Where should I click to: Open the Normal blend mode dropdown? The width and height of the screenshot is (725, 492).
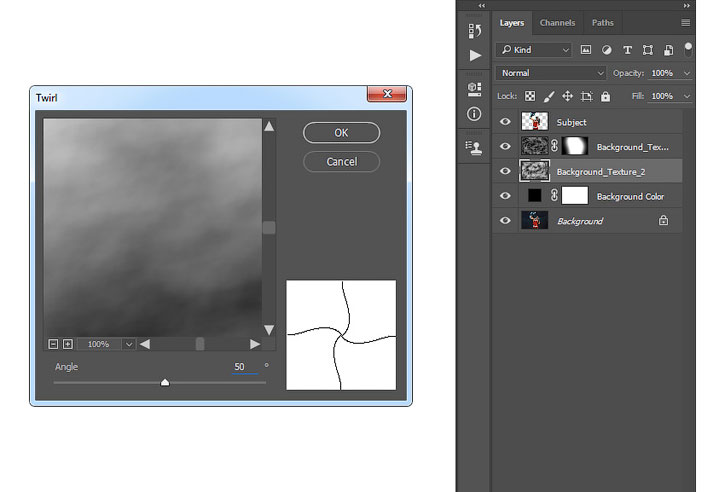(551, 73)
